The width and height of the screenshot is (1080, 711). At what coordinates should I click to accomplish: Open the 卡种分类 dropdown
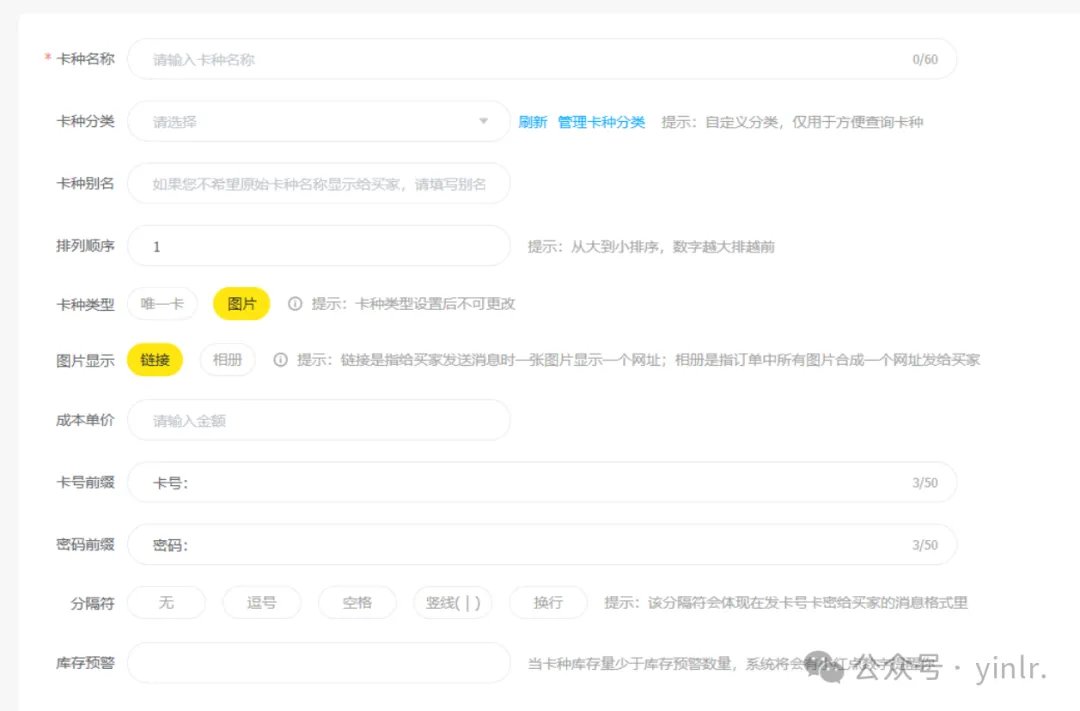319,122
